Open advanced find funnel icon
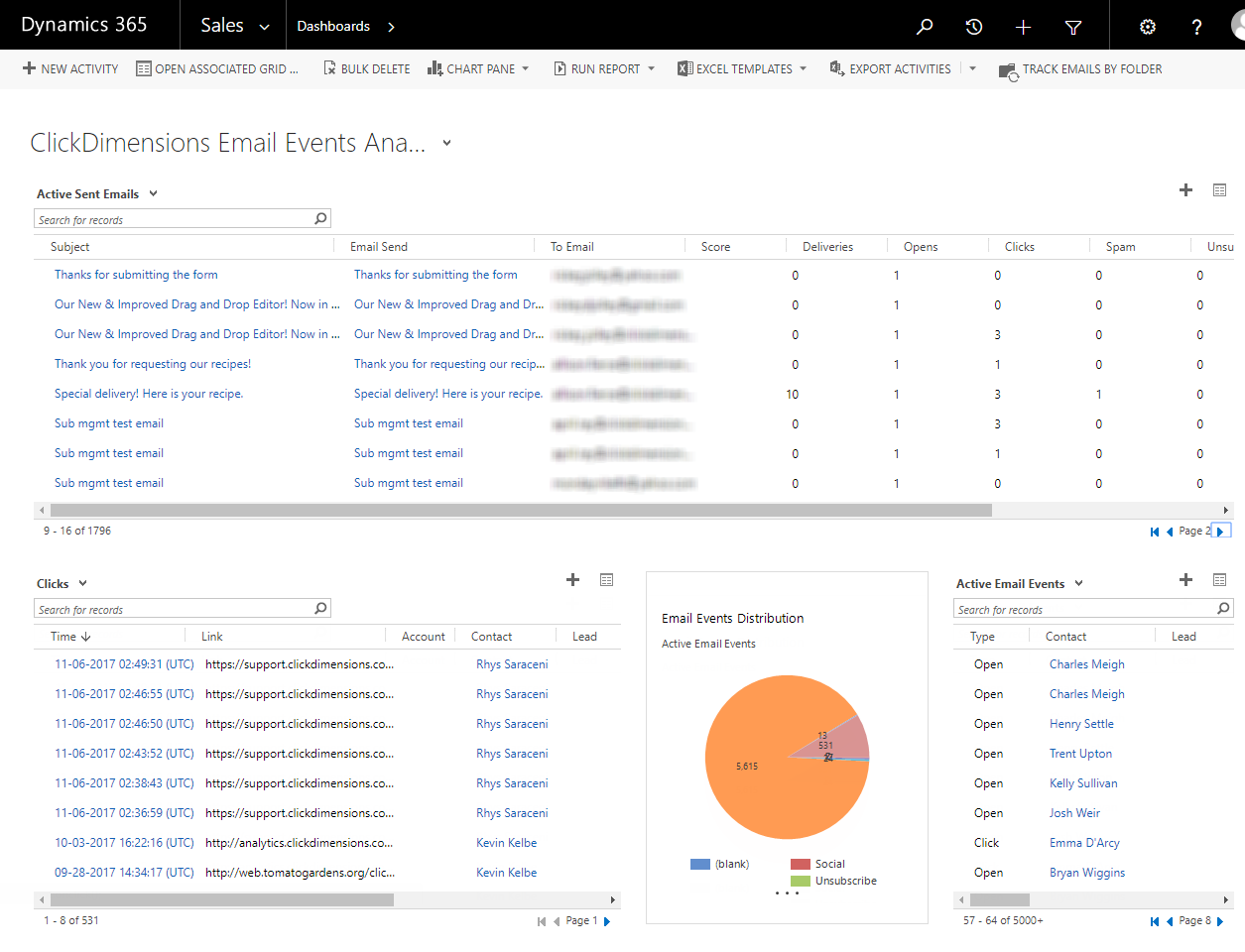The width and height of the screenshot is (1245, 952). [1073, 27]
